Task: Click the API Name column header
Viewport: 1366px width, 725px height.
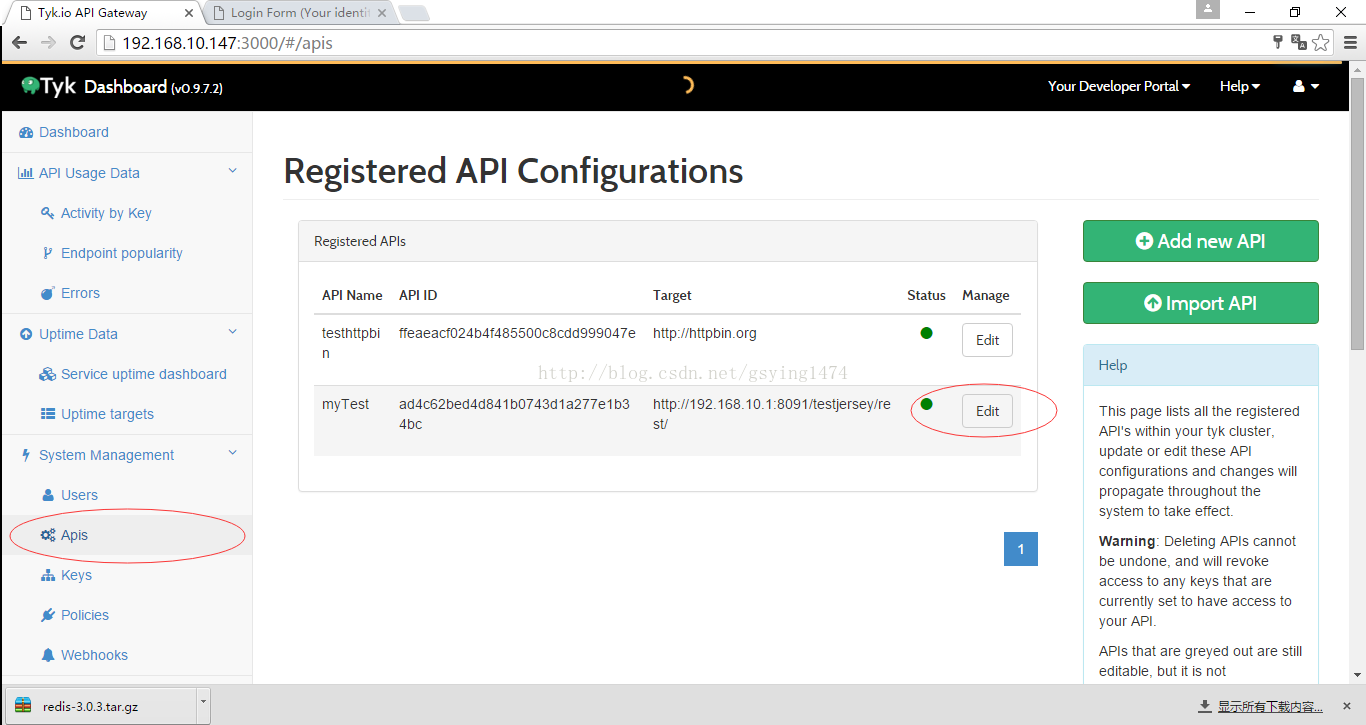Action: click(352, 295)
